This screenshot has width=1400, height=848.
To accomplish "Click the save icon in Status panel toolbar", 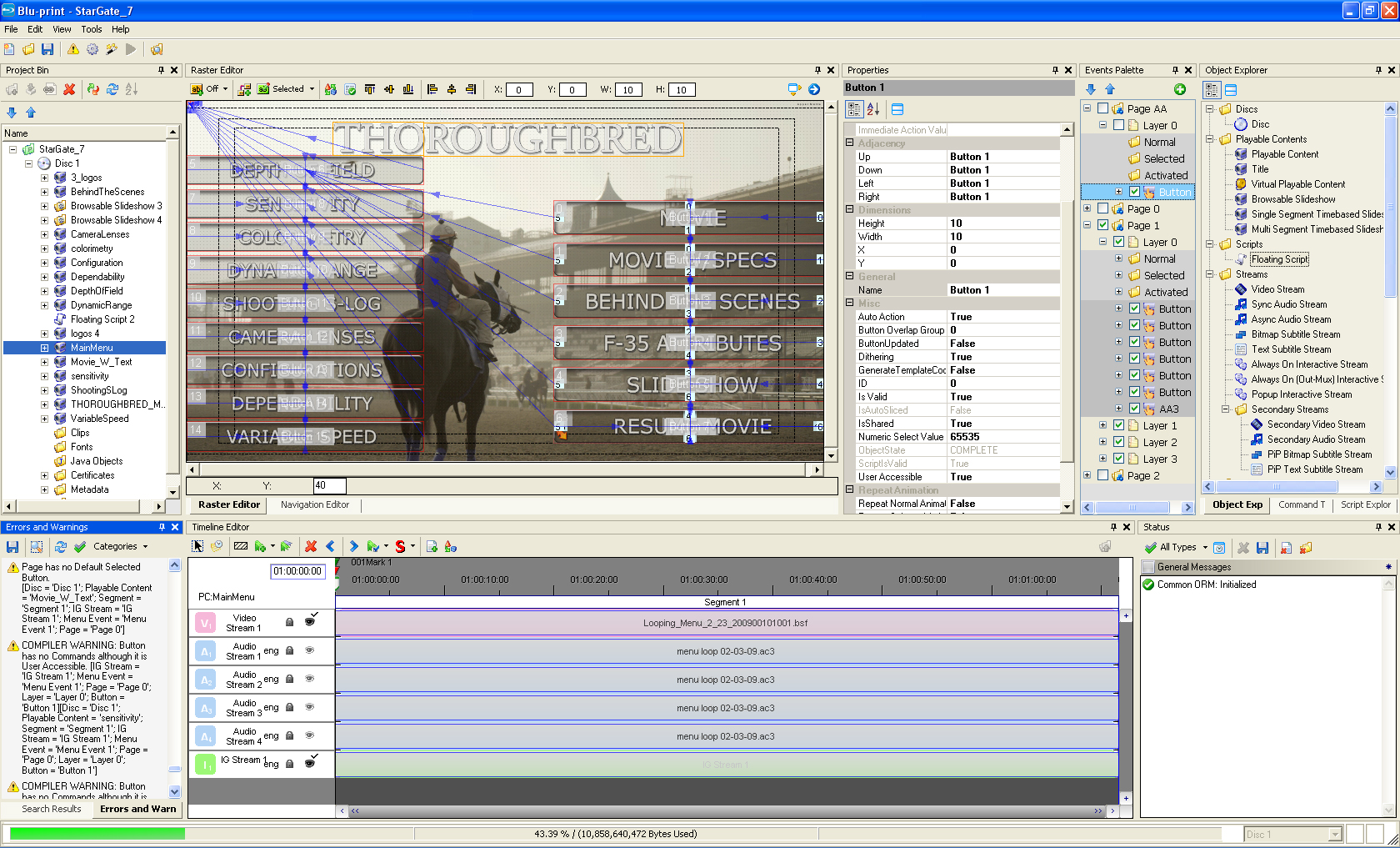I will coord(1262,548).
